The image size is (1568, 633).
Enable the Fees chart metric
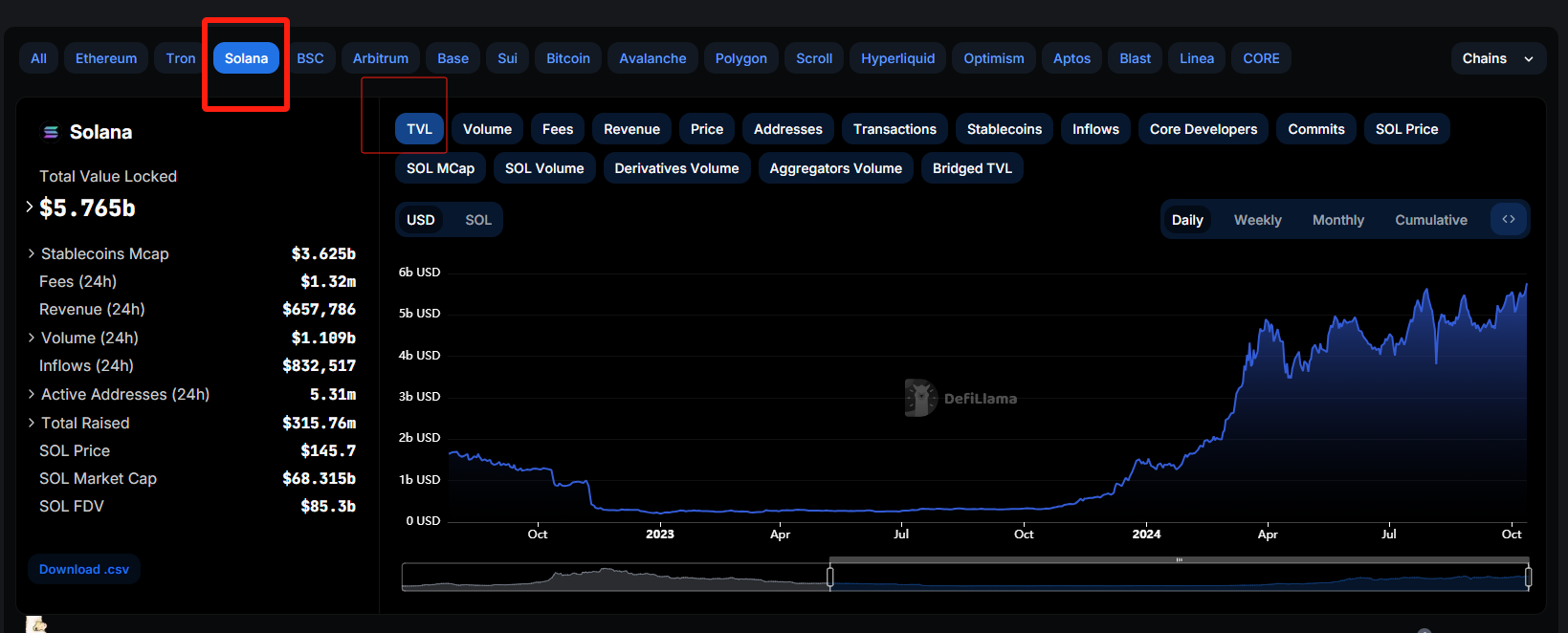(x=557, y=129)
